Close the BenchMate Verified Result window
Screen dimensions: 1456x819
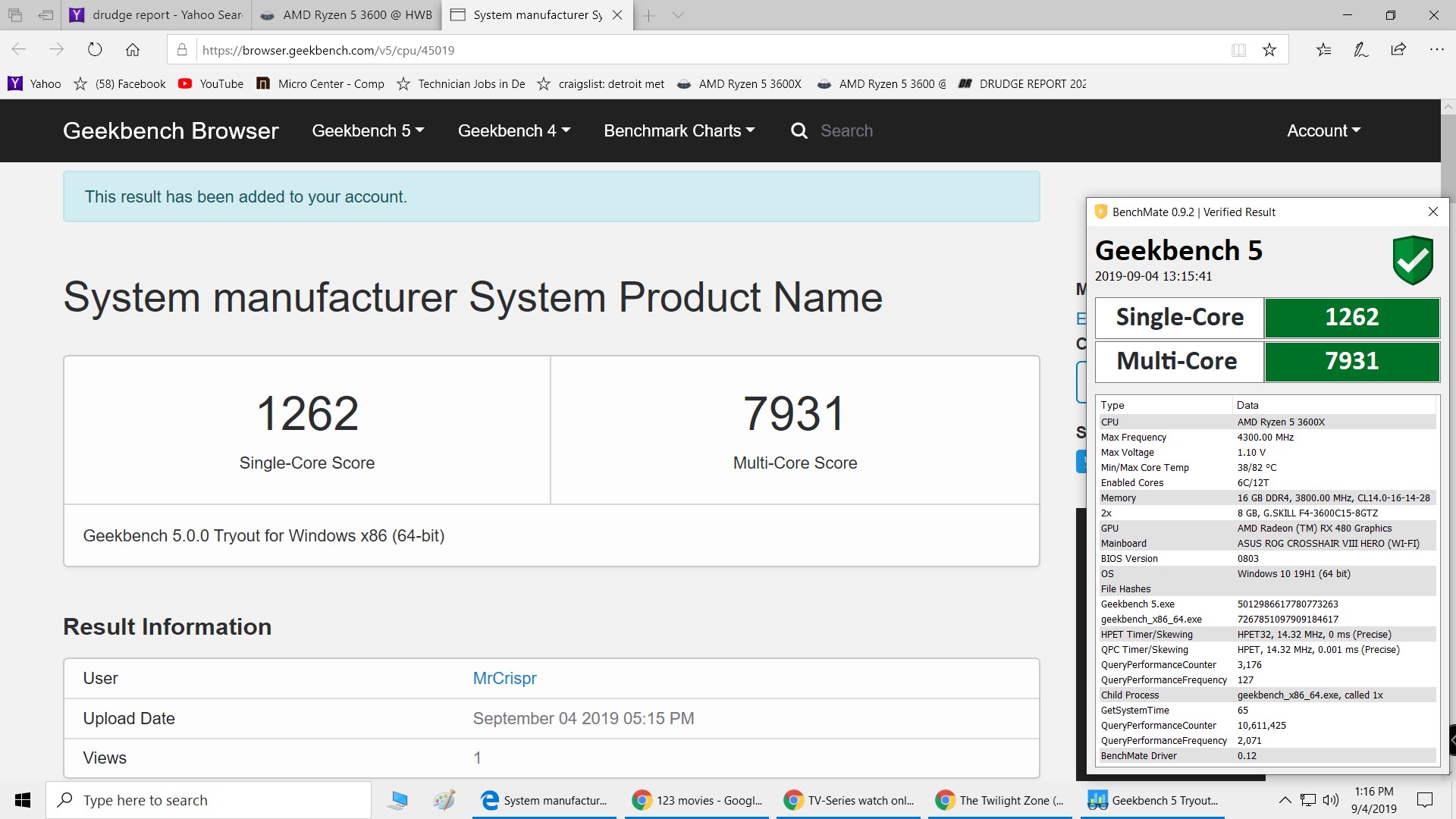[1433, 212]
